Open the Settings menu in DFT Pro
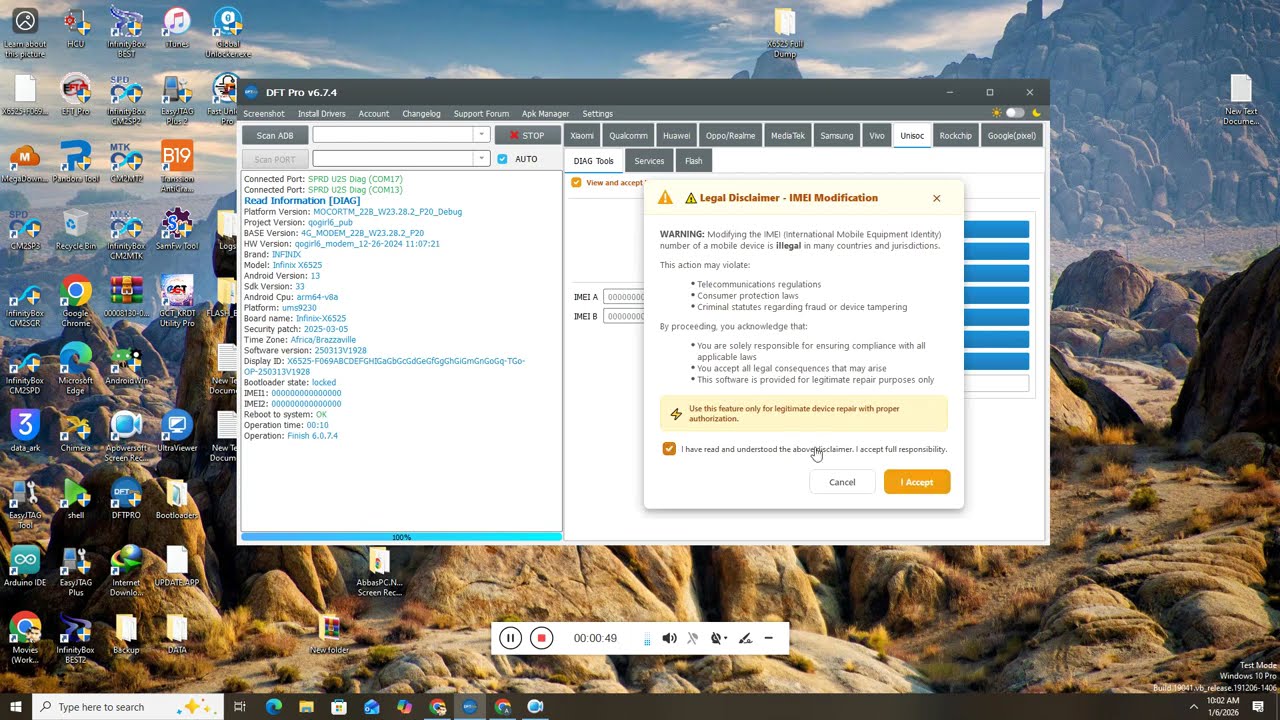Image resolution: width=1280 pixels, height=720 pixels. tap(597, 113)
